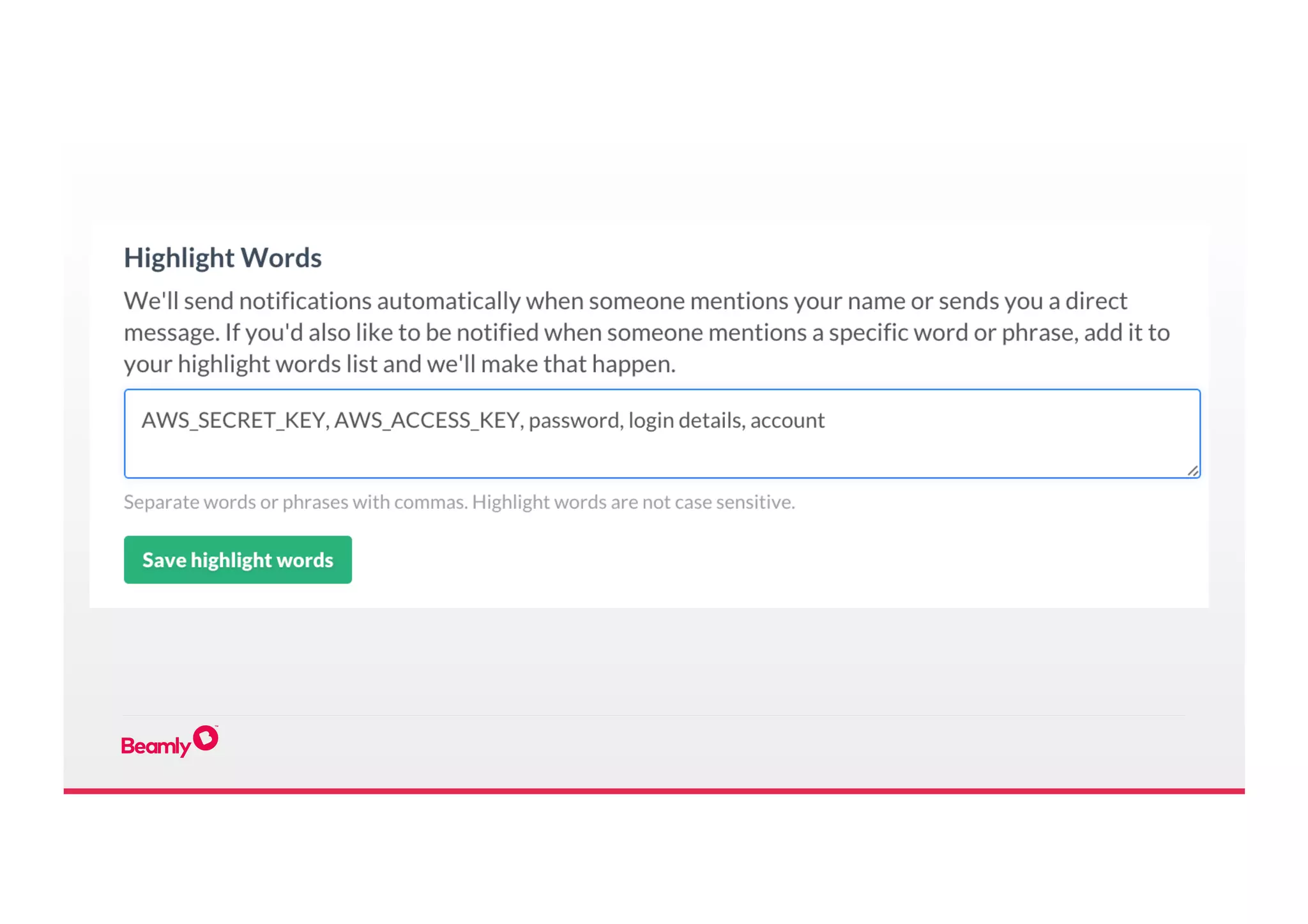Image resolution: width=1308 pixels, height=924 pixels.
Task: Click the Save highlight words button
Action: click(x=238, y=559)
